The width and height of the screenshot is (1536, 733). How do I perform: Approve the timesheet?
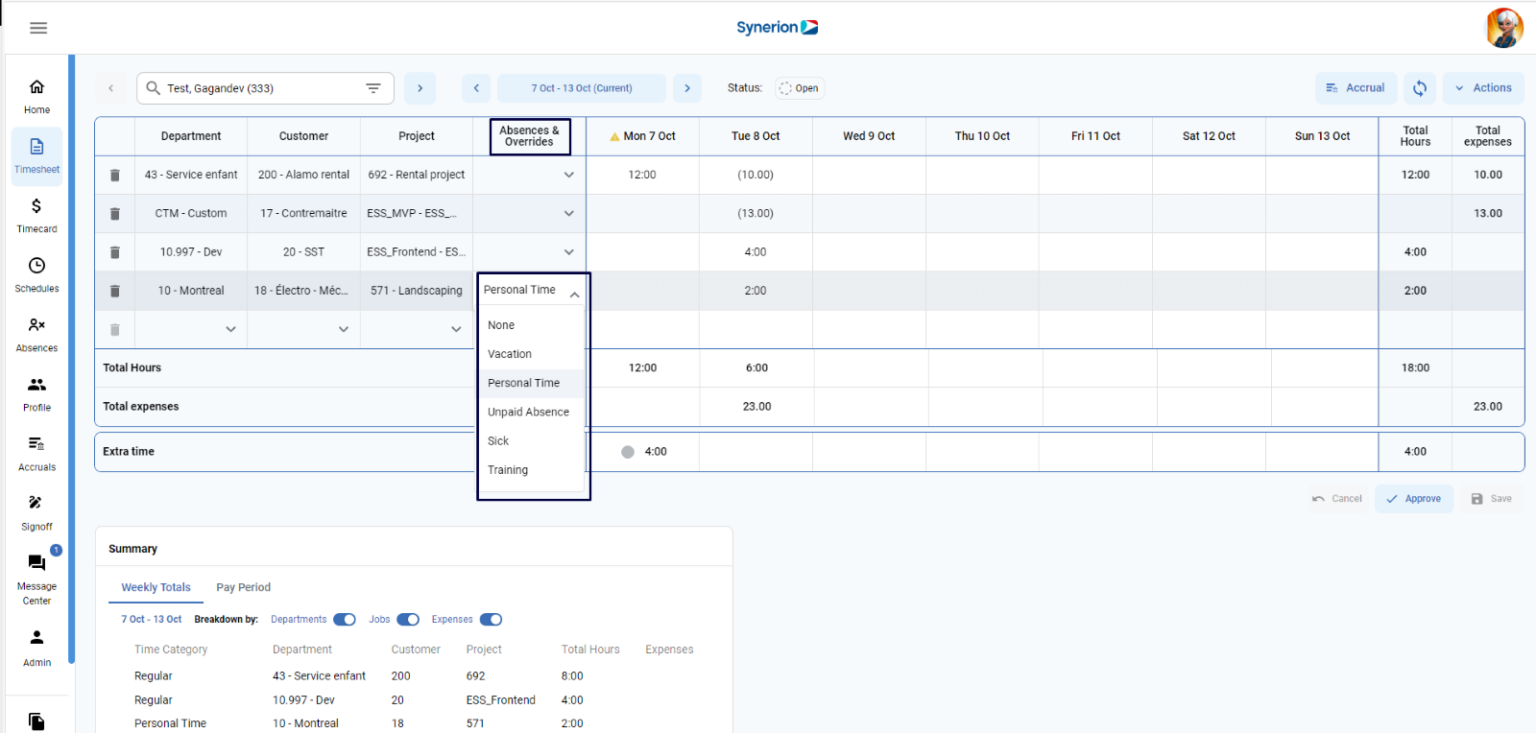click(1413, 498)
